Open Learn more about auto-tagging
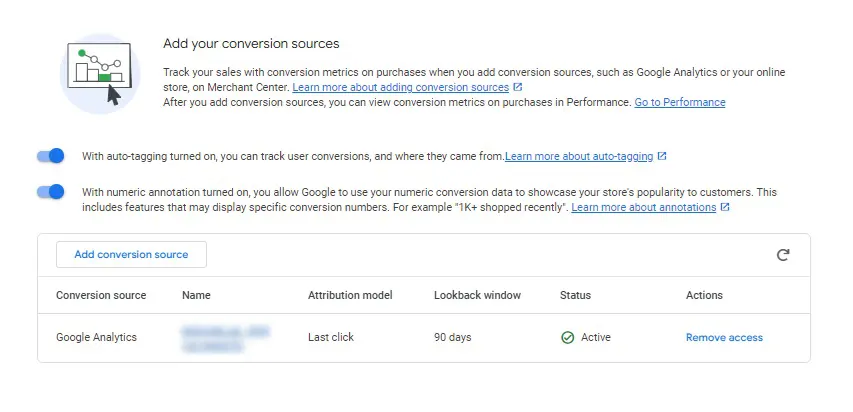Image resolution: width=853 pixels, height=412 pixels. (x=579, y=156)
